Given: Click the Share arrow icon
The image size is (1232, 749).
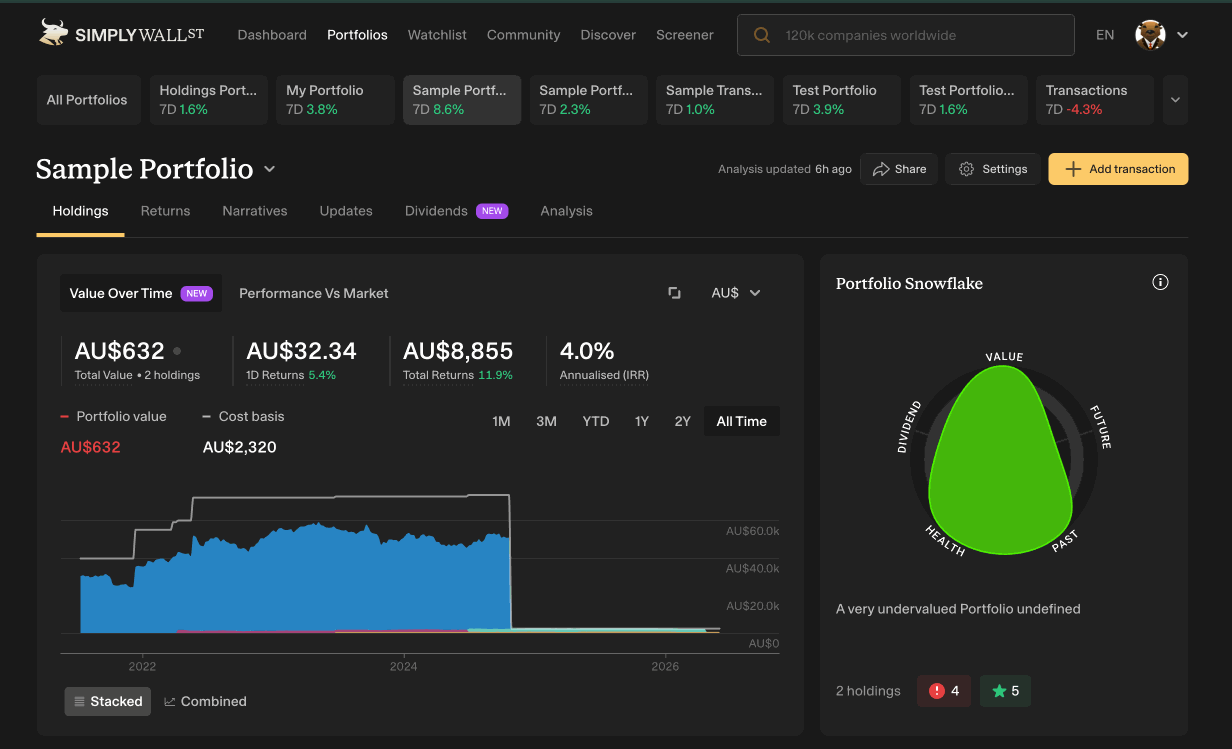Looking at the screenshot, I should click(881, 169).
